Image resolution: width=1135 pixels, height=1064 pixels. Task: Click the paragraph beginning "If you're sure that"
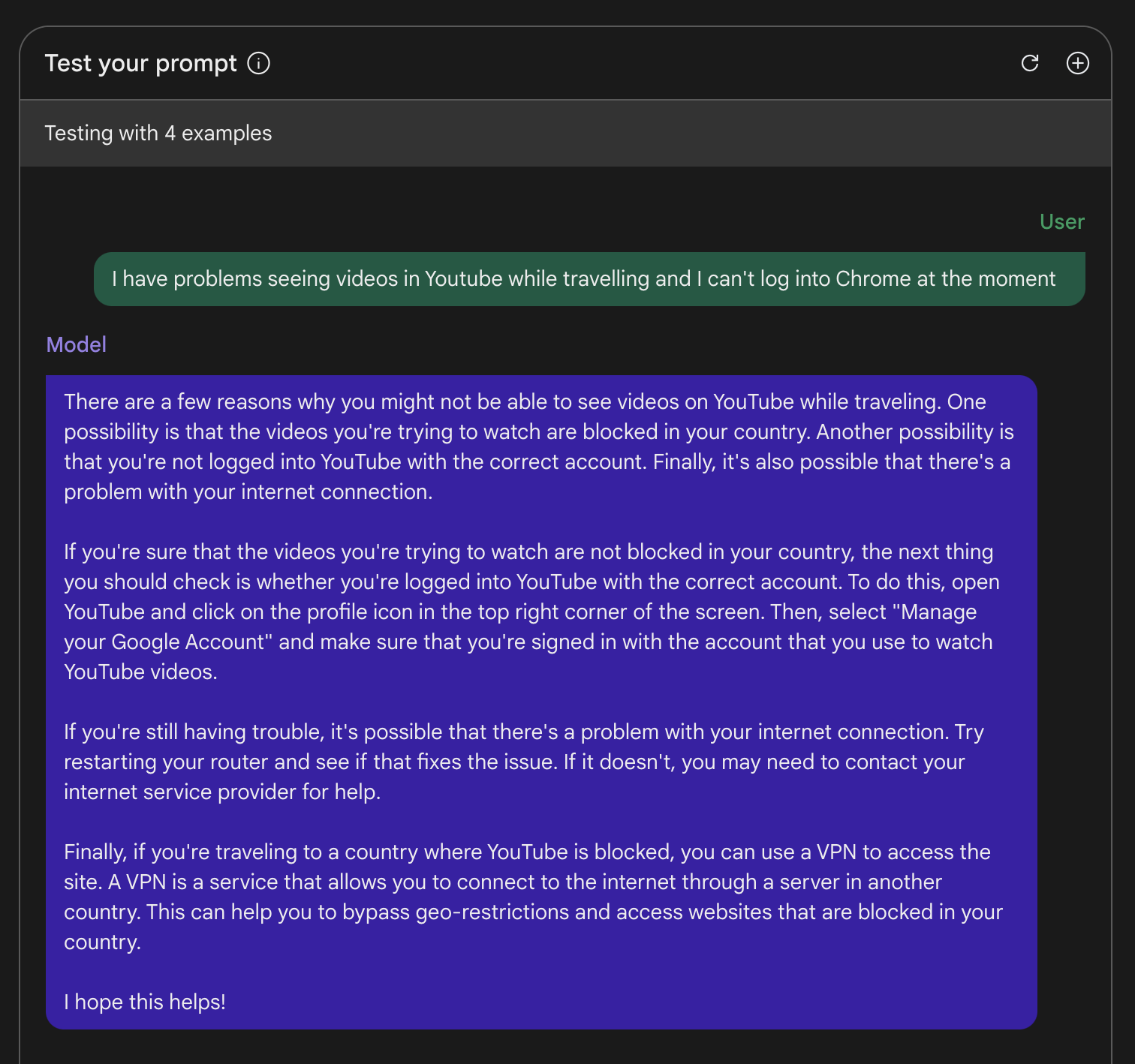(x=531, y=612)
